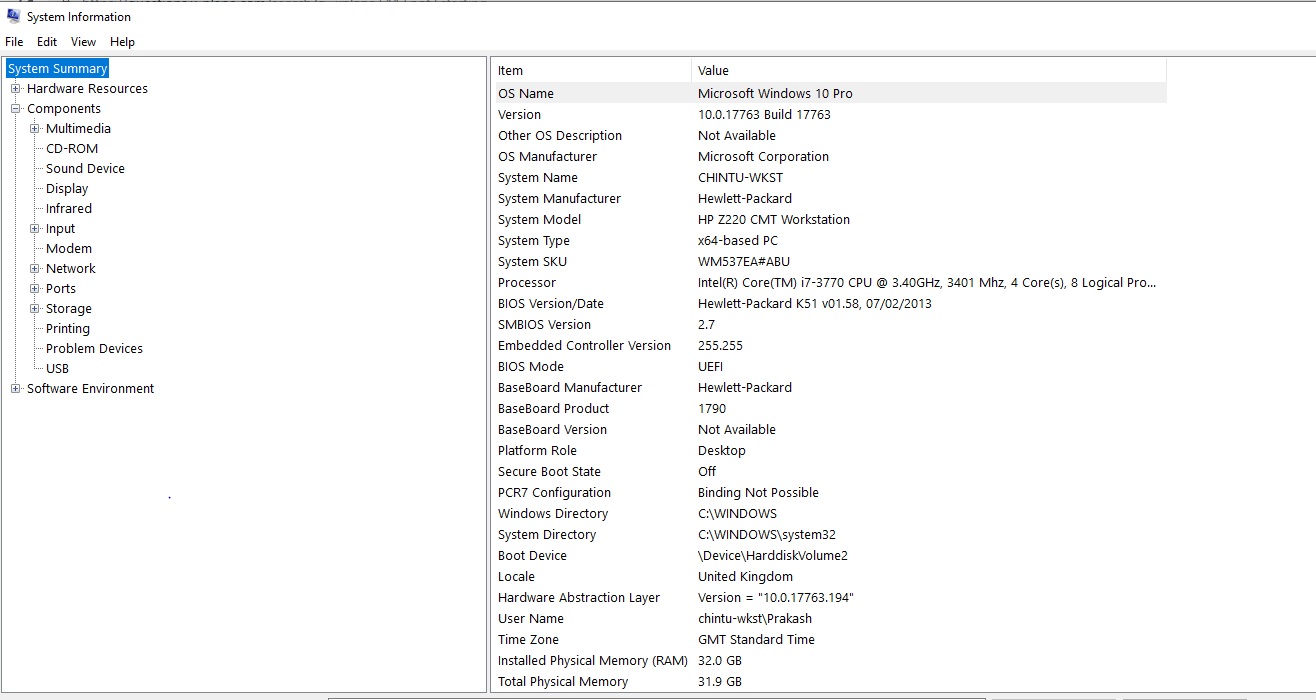
Task: Select the Boot Device row
Action: [829, 555]
